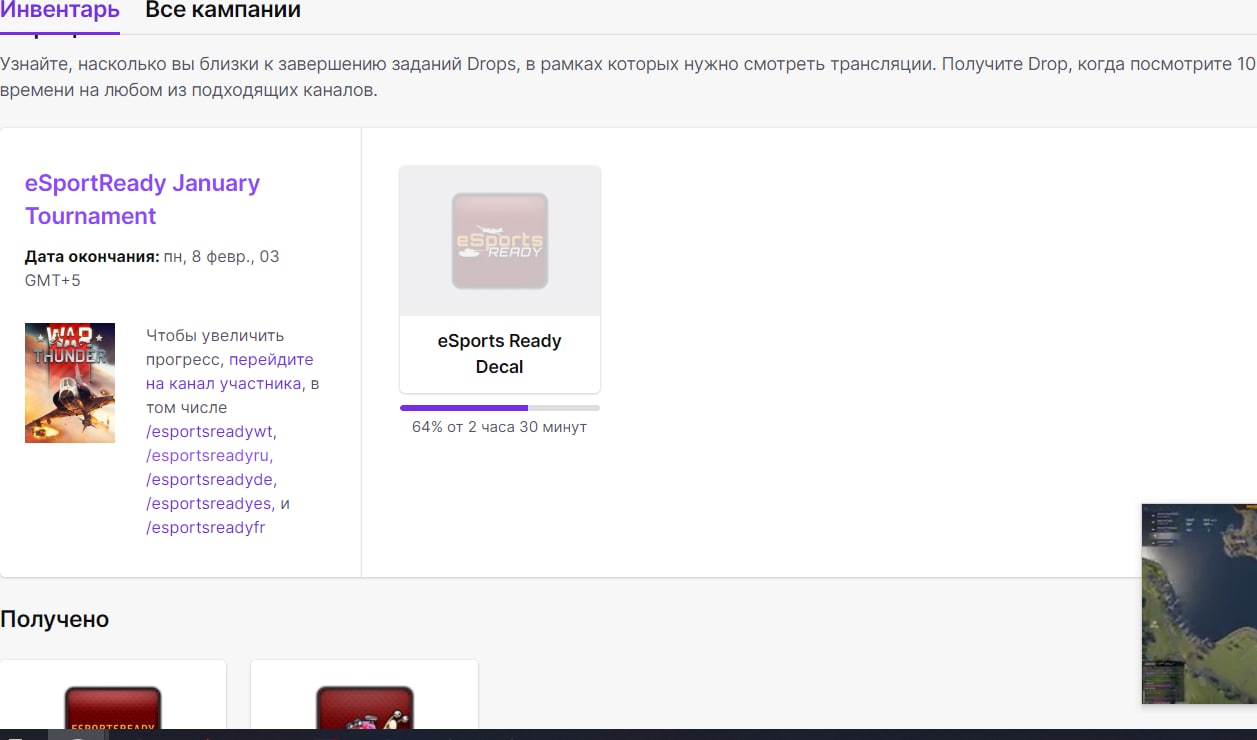
Task: Open the /esportsreadyfr channel link
Action: pyautogui.click(x=206, y=528)
